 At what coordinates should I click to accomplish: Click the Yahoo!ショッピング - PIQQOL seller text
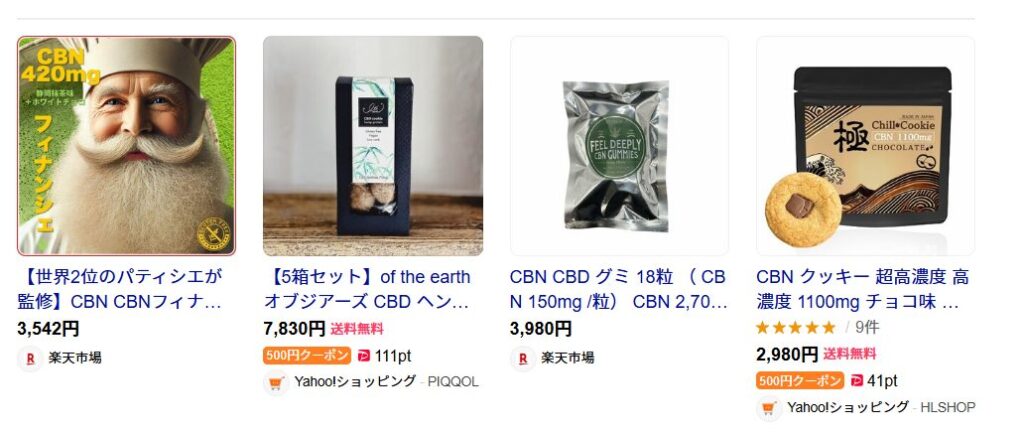(386, 382)
